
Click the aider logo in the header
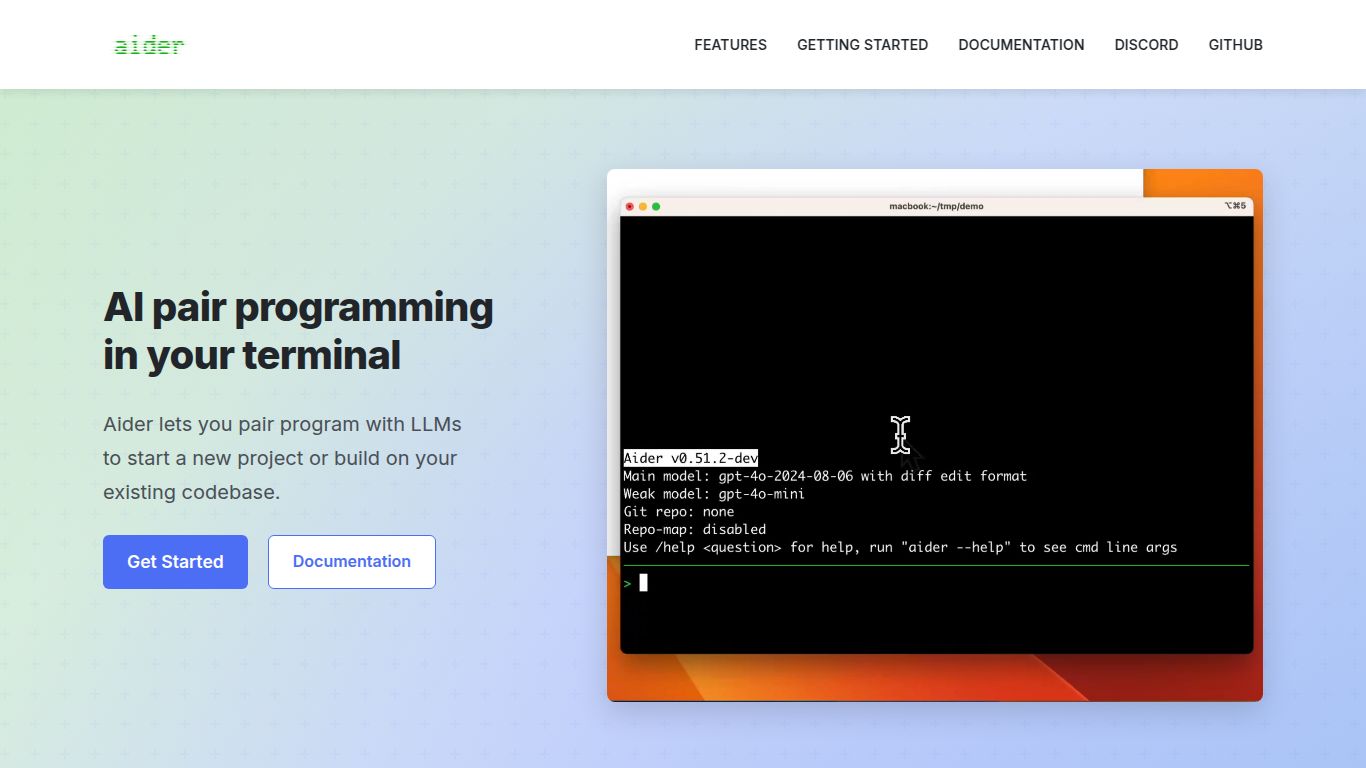[x=149, y=45]
